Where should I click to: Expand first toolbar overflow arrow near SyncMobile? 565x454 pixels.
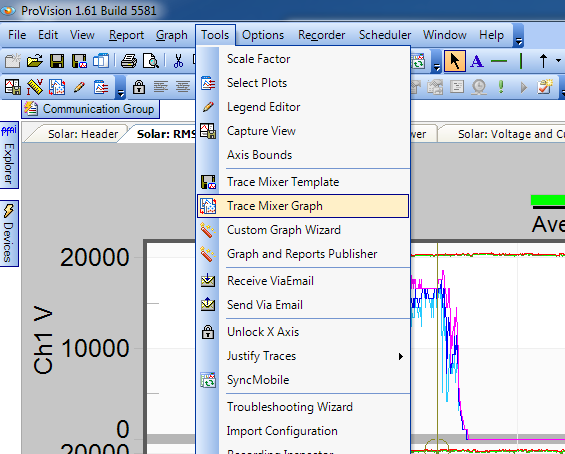coord(437,61)
